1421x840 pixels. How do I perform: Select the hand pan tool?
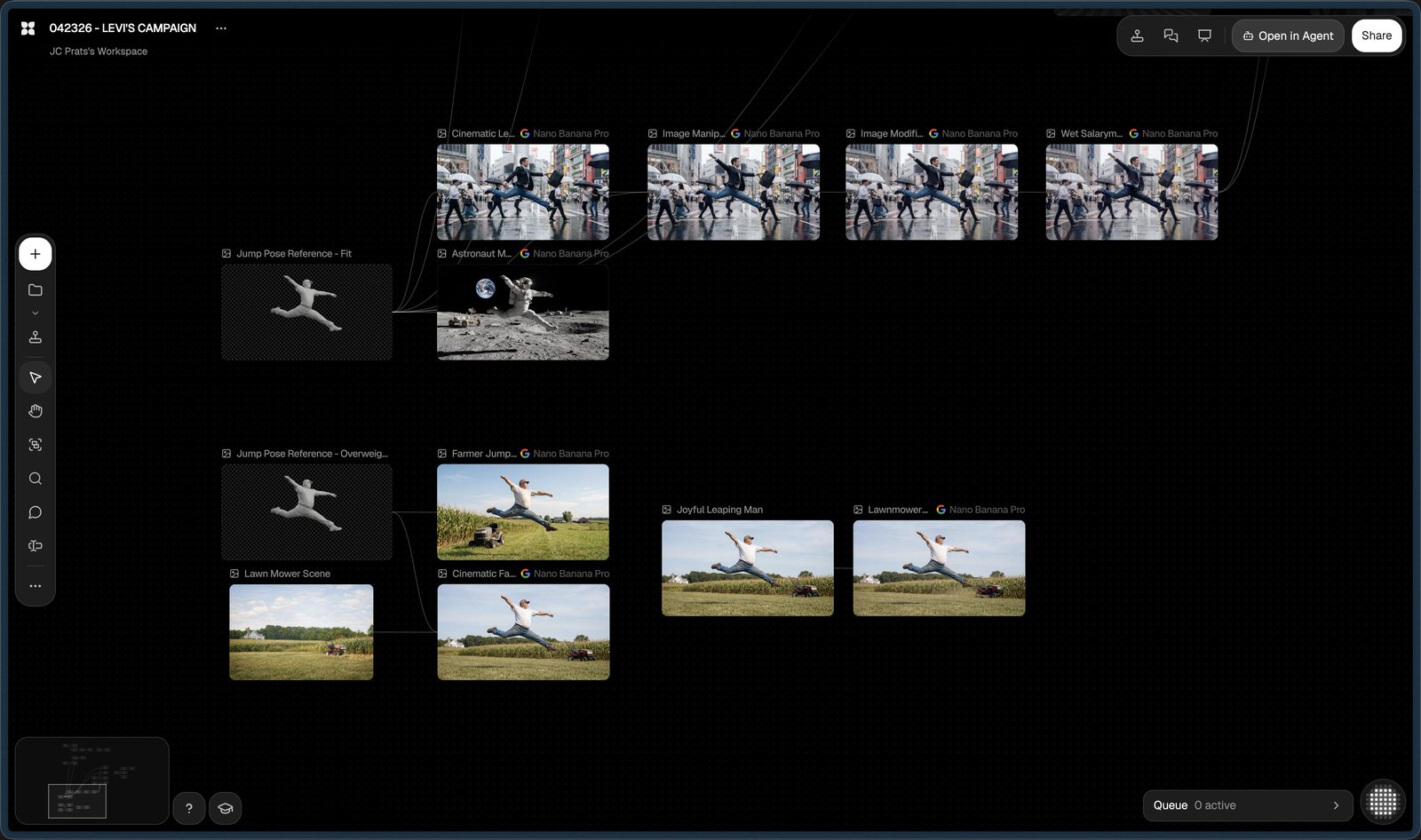point(36,411)
